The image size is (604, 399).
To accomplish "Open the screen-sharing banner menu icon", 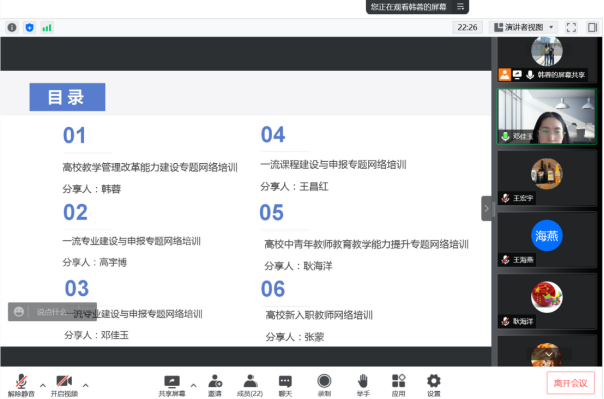I will point(460,7).
